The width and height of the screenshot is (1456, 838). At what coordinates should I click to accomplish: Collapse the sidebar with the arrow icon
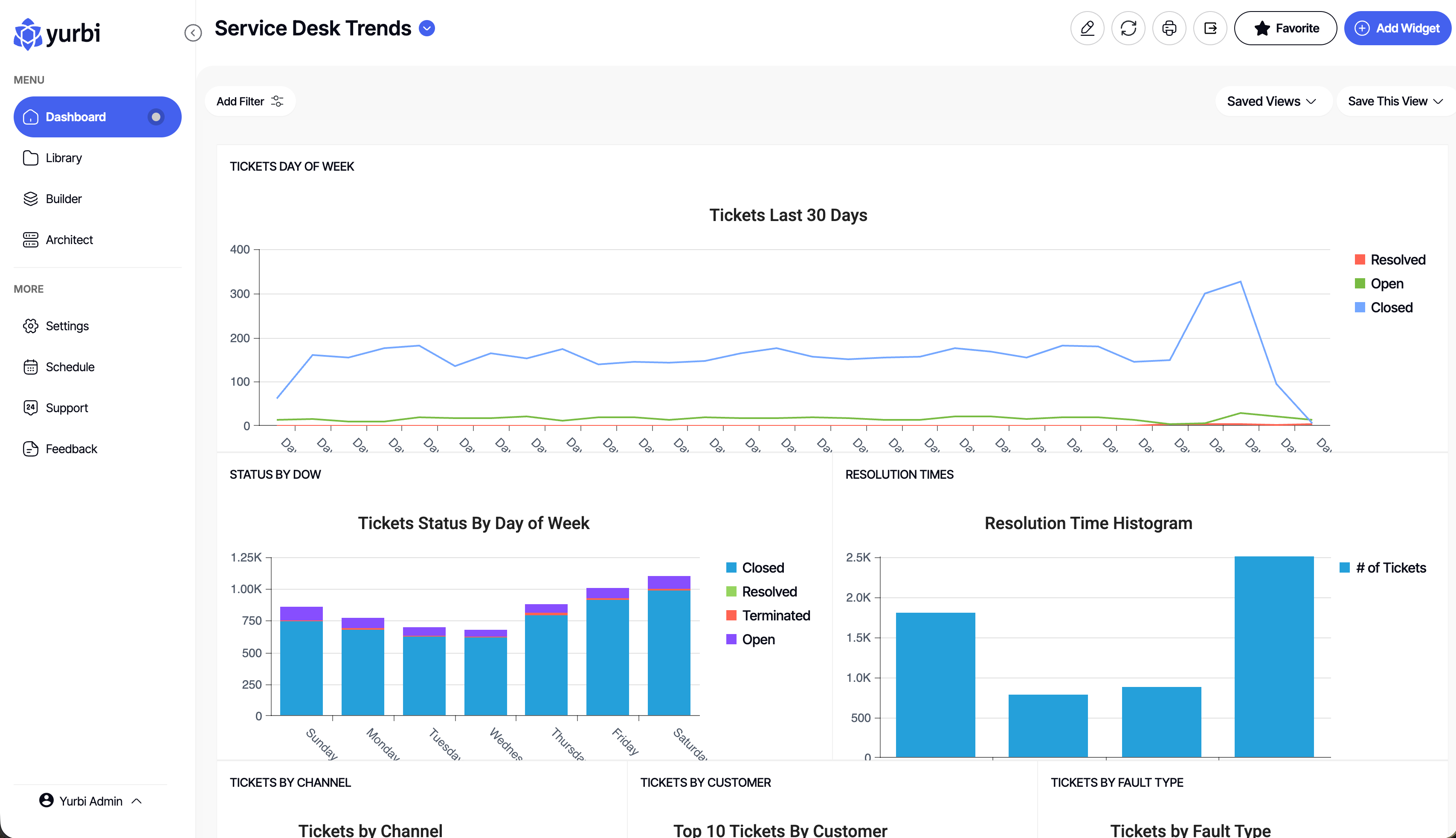coord(193,33)
